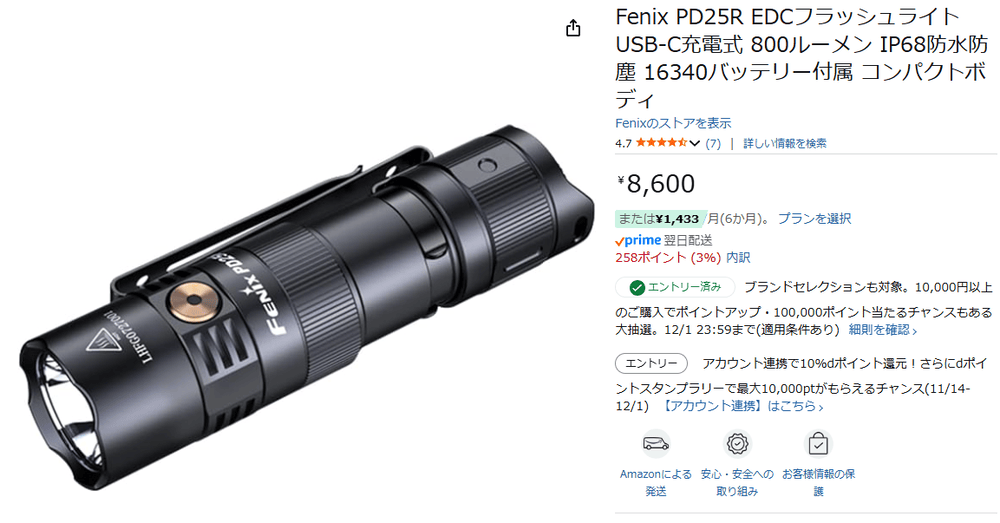The image size is (1000, 523).
Task: Open the 【アカウント連携】はこちら link
Action: click(740, 406)
